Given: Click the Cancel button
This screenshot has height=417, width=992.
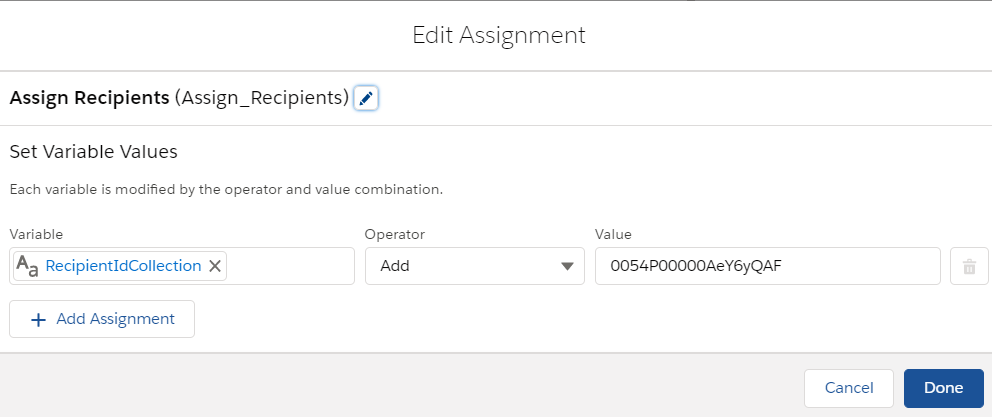Looking at the screenshot, I should pyautogui.click(x=848, y=388).
